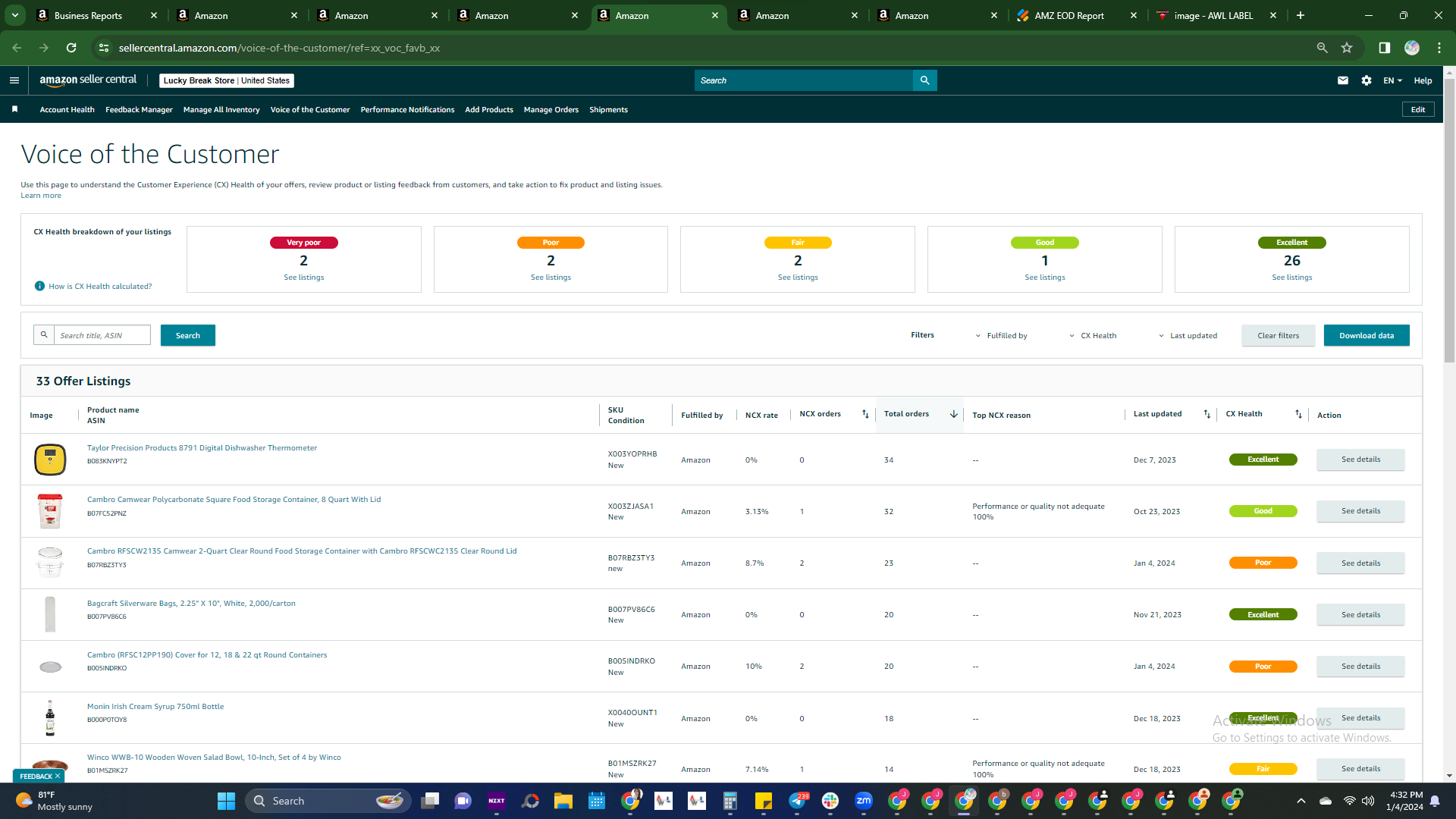Focus the Search title, ASIN input field
1456x819 pixels.
click(x=102, y=336)
